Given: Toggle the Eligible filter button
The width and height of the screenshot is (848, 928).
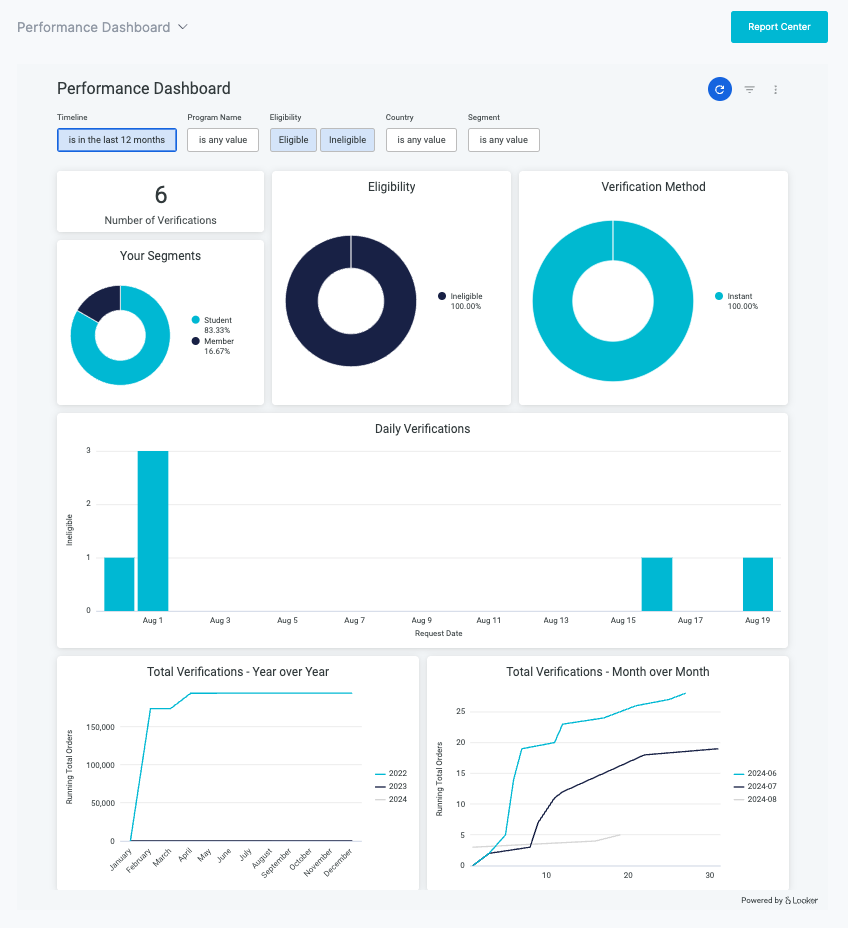Looking at the screenshot, I should [x=293, y=140].
